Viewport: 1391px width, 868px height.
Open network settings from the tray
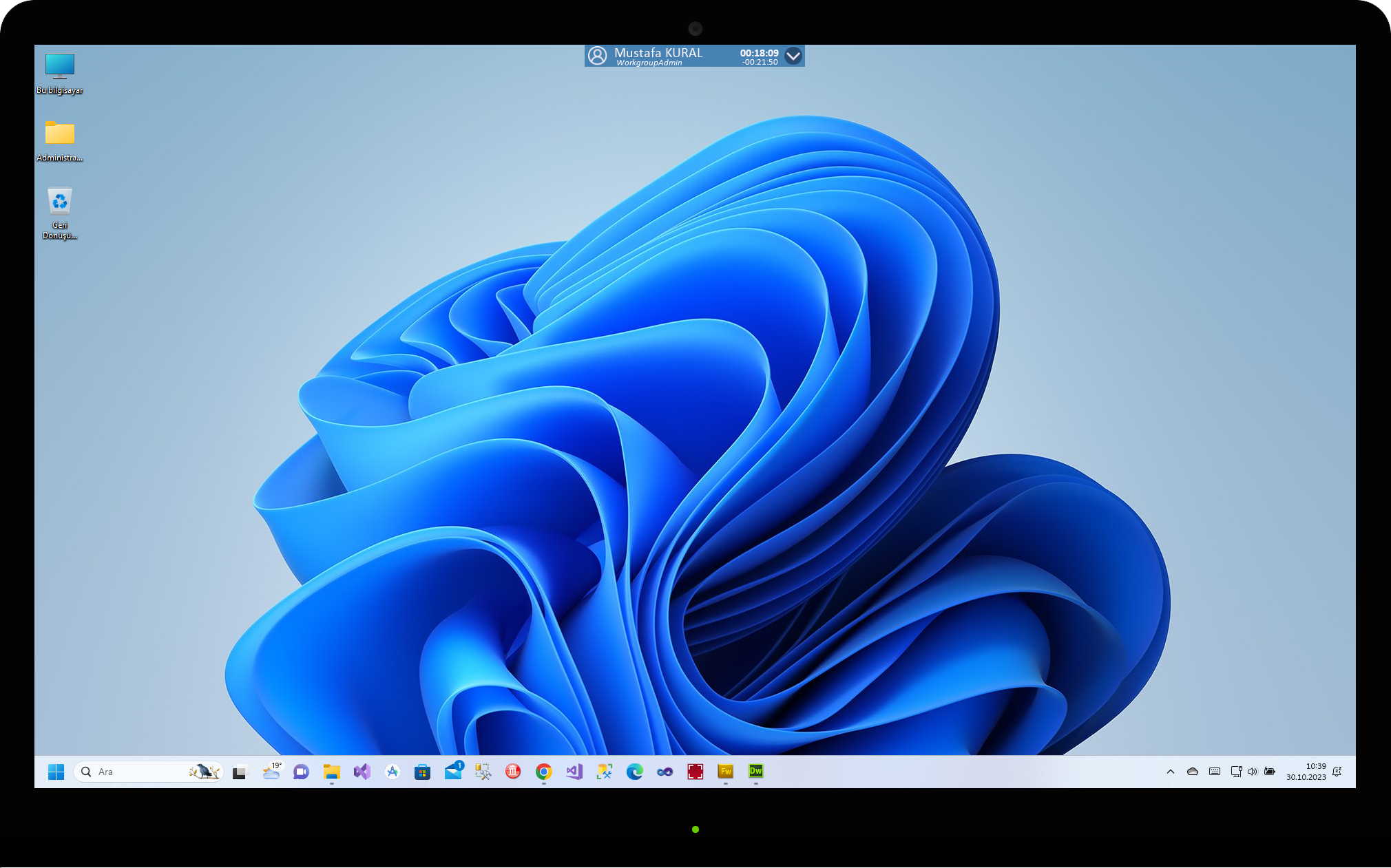(x=1236, y=772)
